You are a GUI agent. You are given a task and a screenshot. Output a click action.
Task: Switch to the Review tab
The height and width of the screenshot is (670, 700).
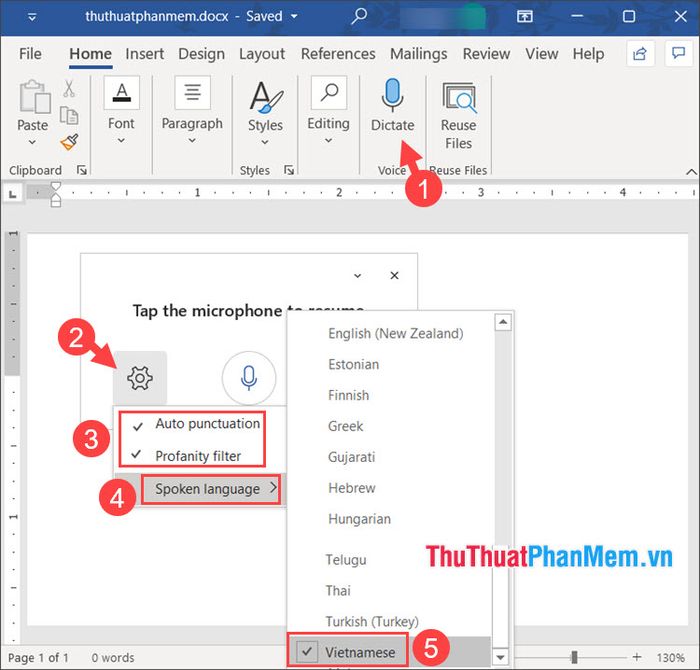click(x=486, y=54)
